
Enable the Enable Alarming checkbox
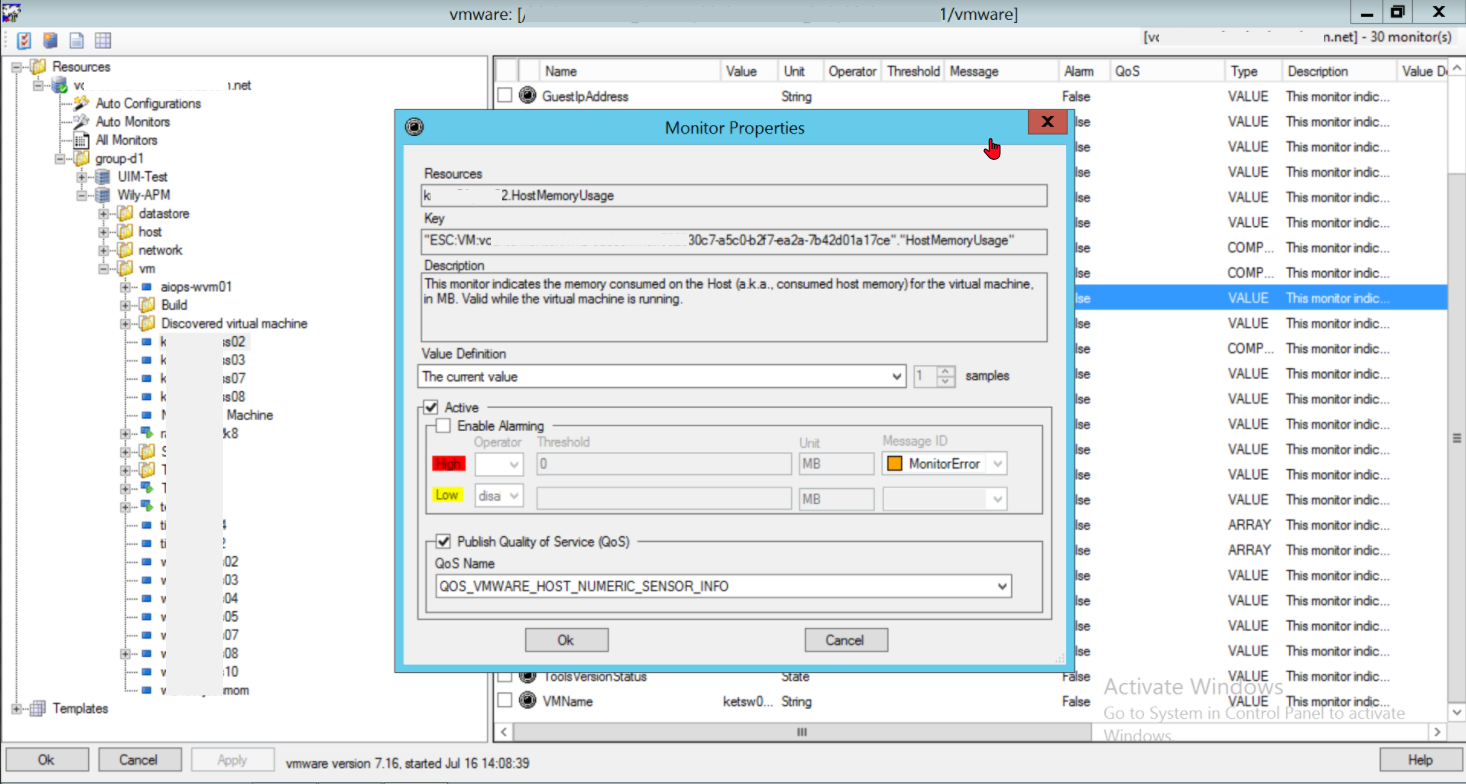[x=443, y=426]
